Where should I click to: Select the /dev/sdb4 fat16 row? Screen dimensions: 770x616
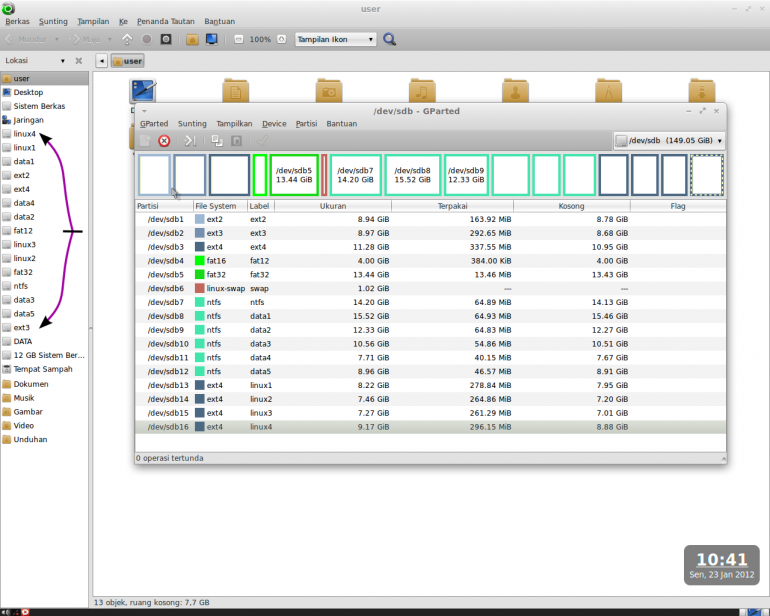431,261
